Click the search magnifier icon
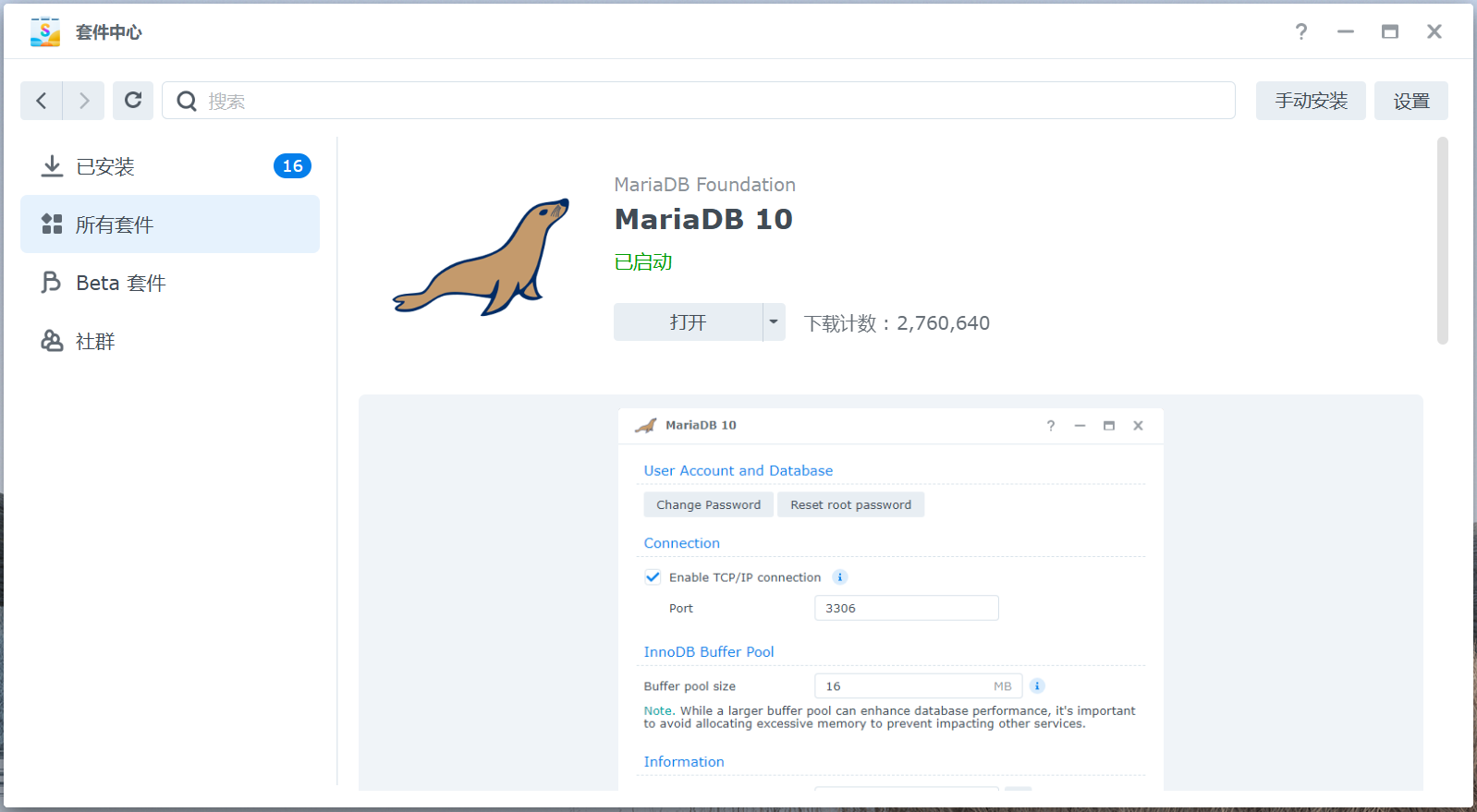The width and height of the screenshot is (1477, 812). point(187,101)
